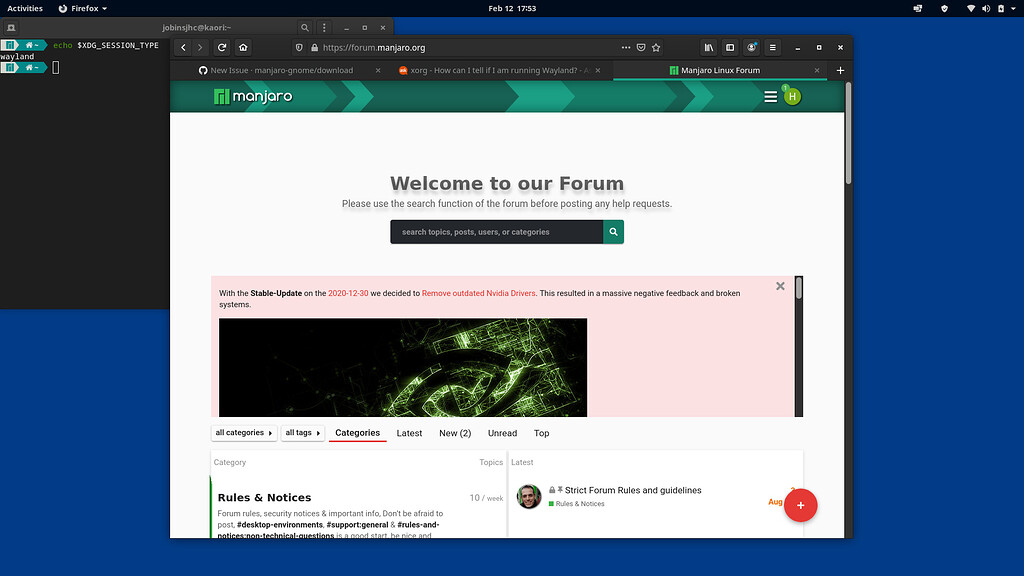Open the all tags dropdown
Screen dimensions: 1024x576
pos(302,432)
